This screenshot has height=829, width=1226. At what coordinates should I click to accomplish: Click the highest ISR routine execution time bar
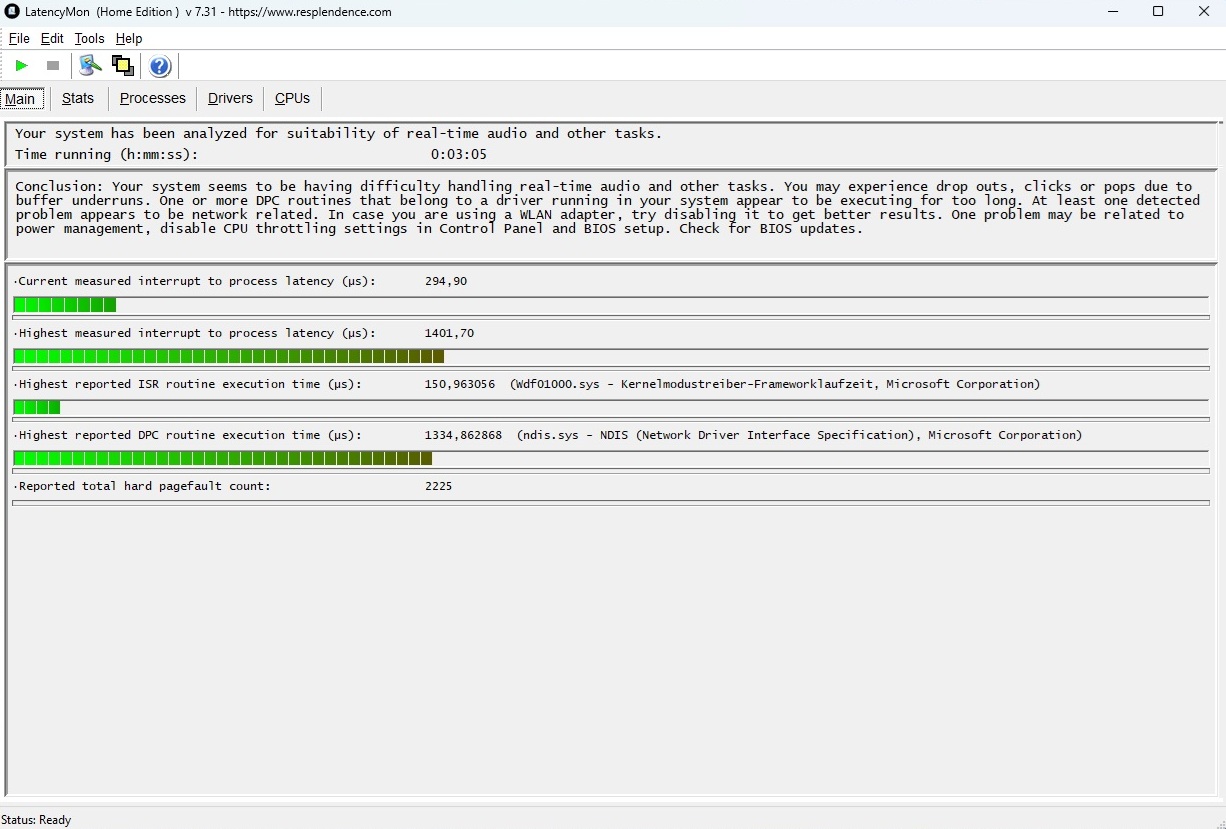pos(37,407)
